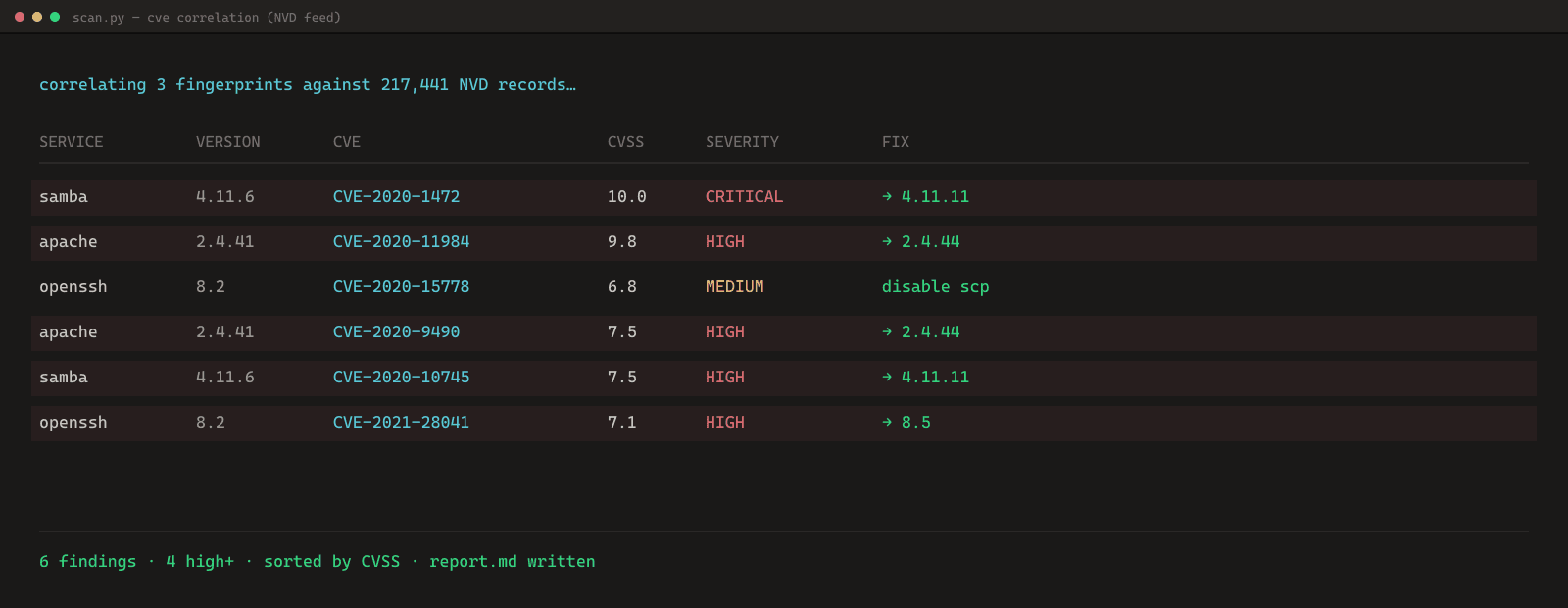Open CVE-2020-15778 identifier
This screenshot has width=1568, height=608.
click(x=402, y=287)
